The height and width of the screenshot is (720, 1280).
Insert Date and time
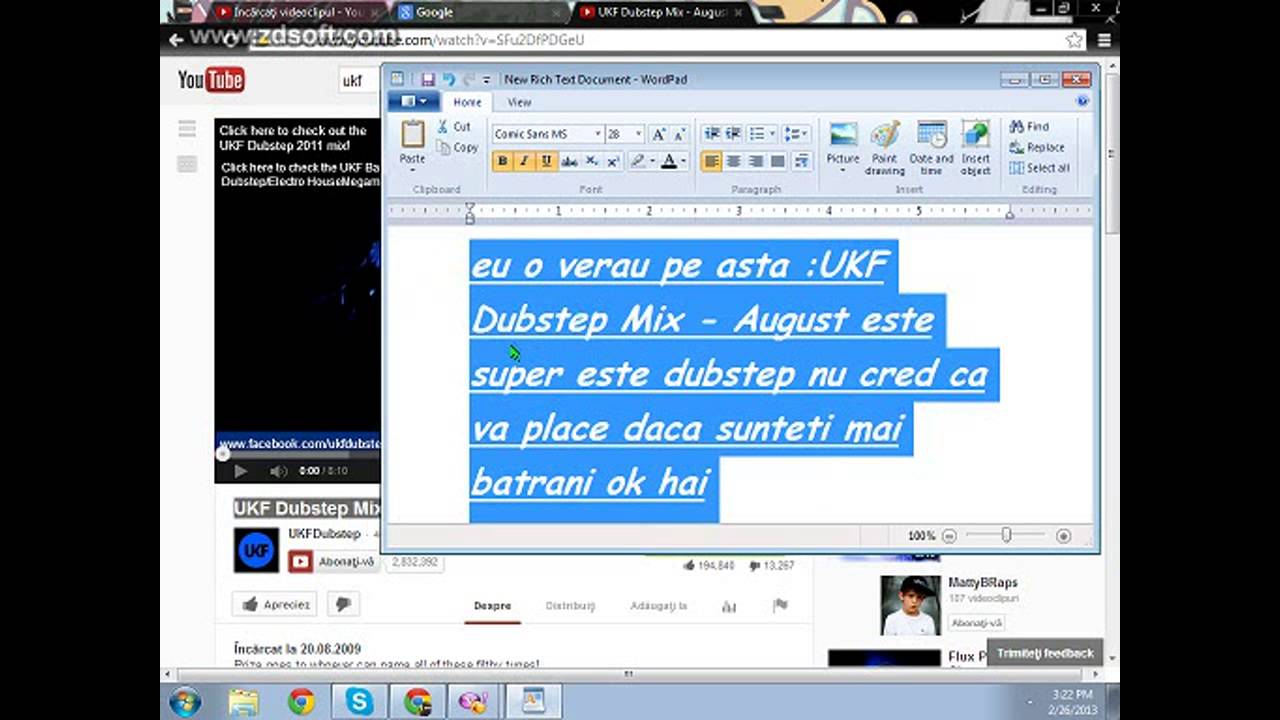click(x=931, y=146)
